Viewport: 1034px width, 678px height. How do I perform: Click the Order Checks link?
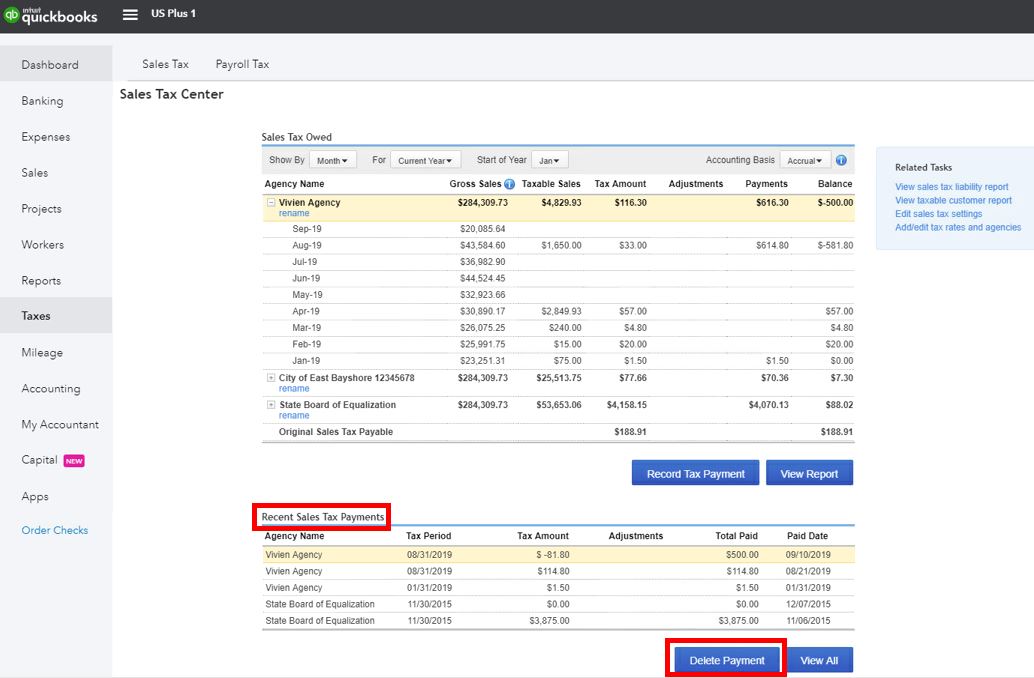(x=55, y=530)
